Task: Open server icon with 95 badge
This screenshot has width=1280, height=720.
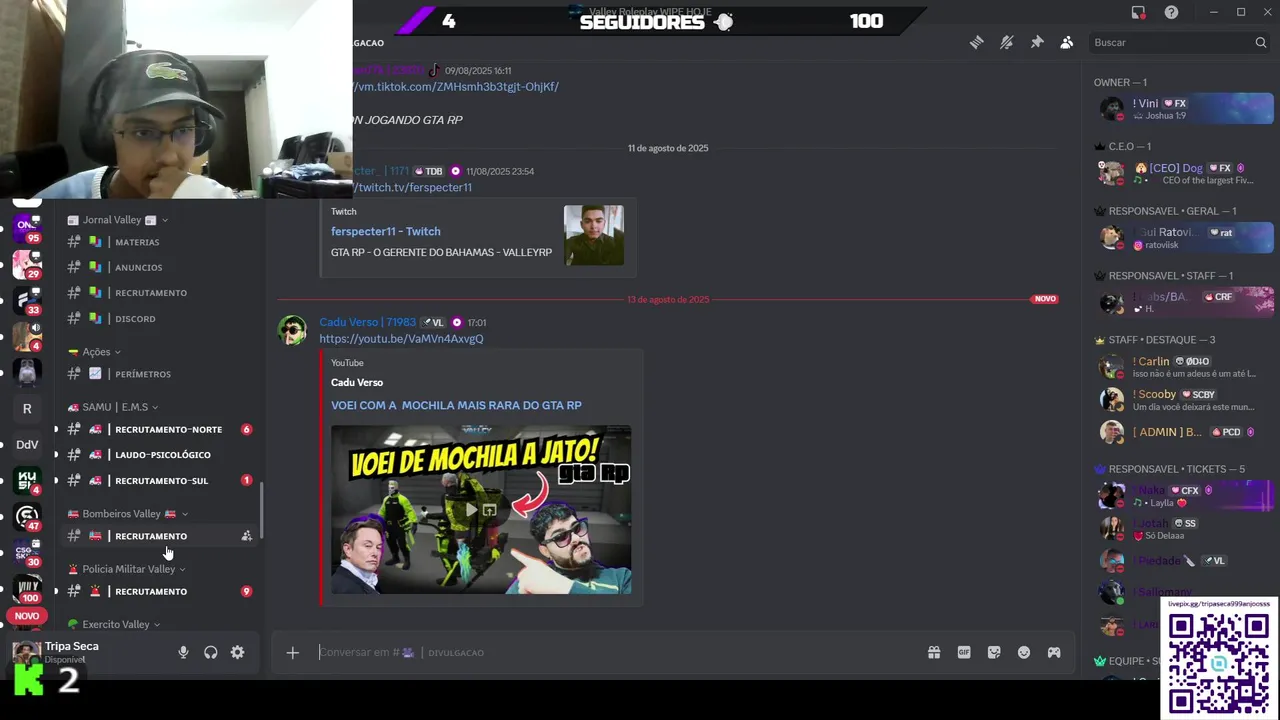Action: coord(27,227)
